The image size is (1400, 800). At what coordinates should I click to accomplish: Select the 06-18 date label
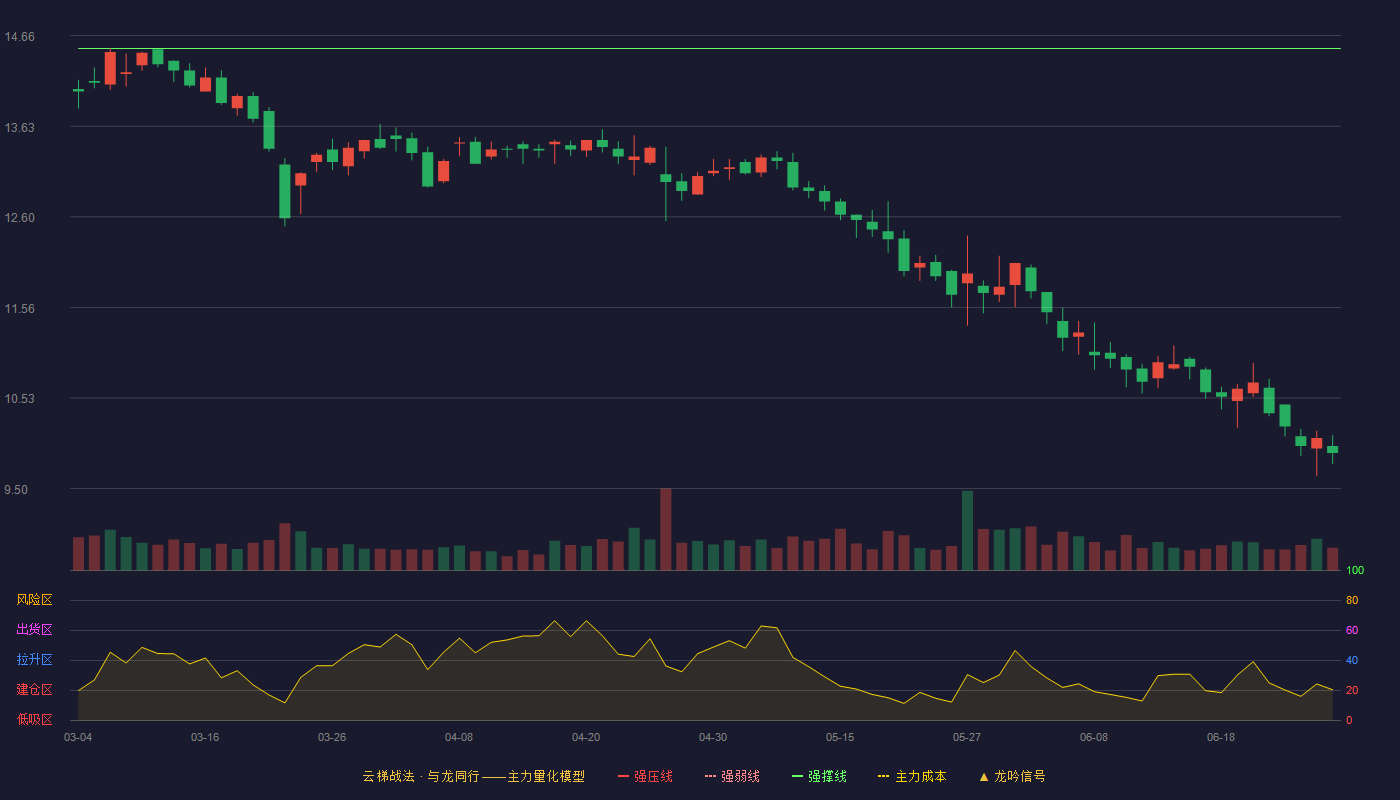pyautogui.click(x=1221, y=737)
